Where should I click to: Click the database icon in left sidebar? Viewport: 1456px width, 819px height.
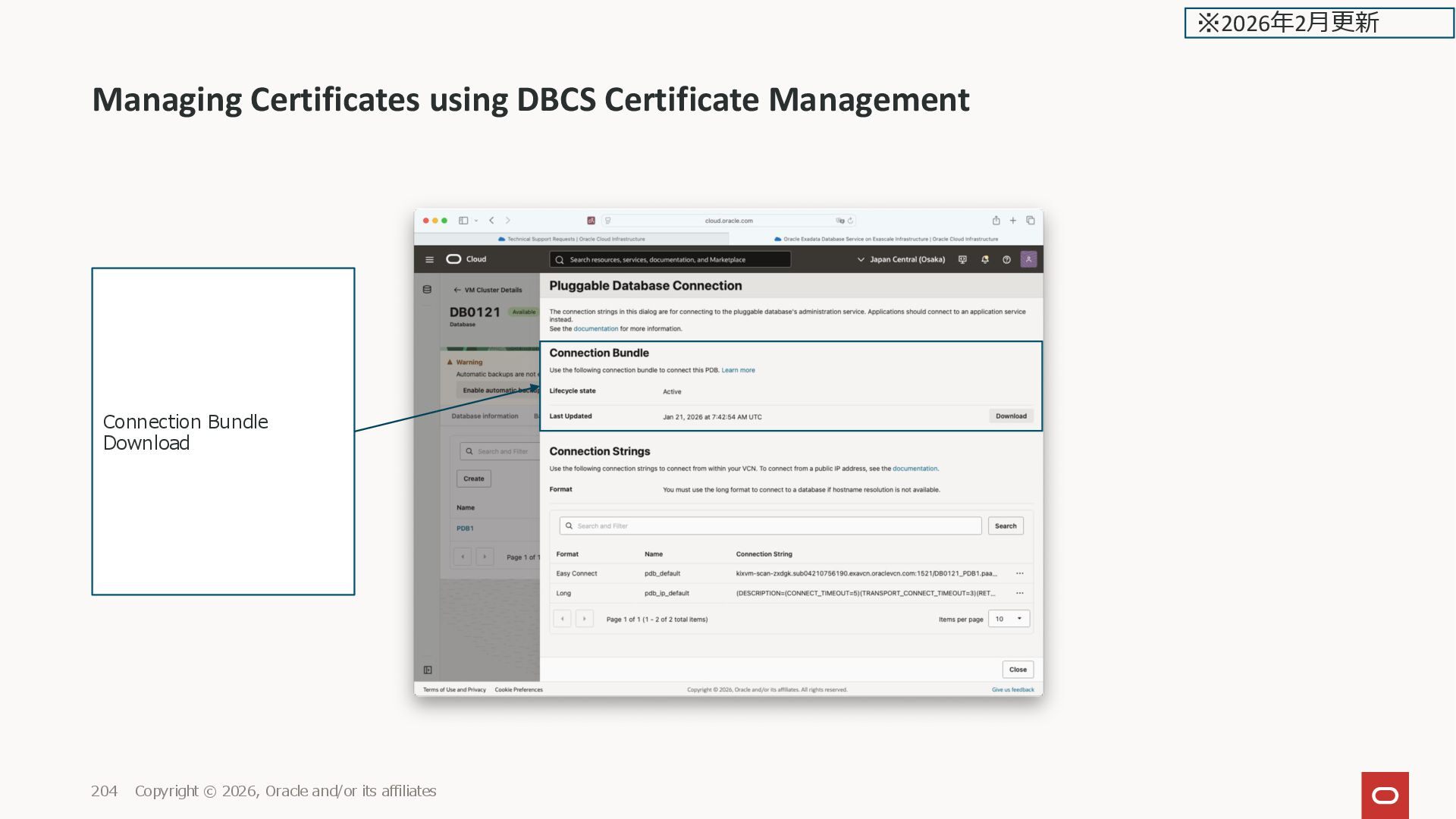tap(427, 290)
